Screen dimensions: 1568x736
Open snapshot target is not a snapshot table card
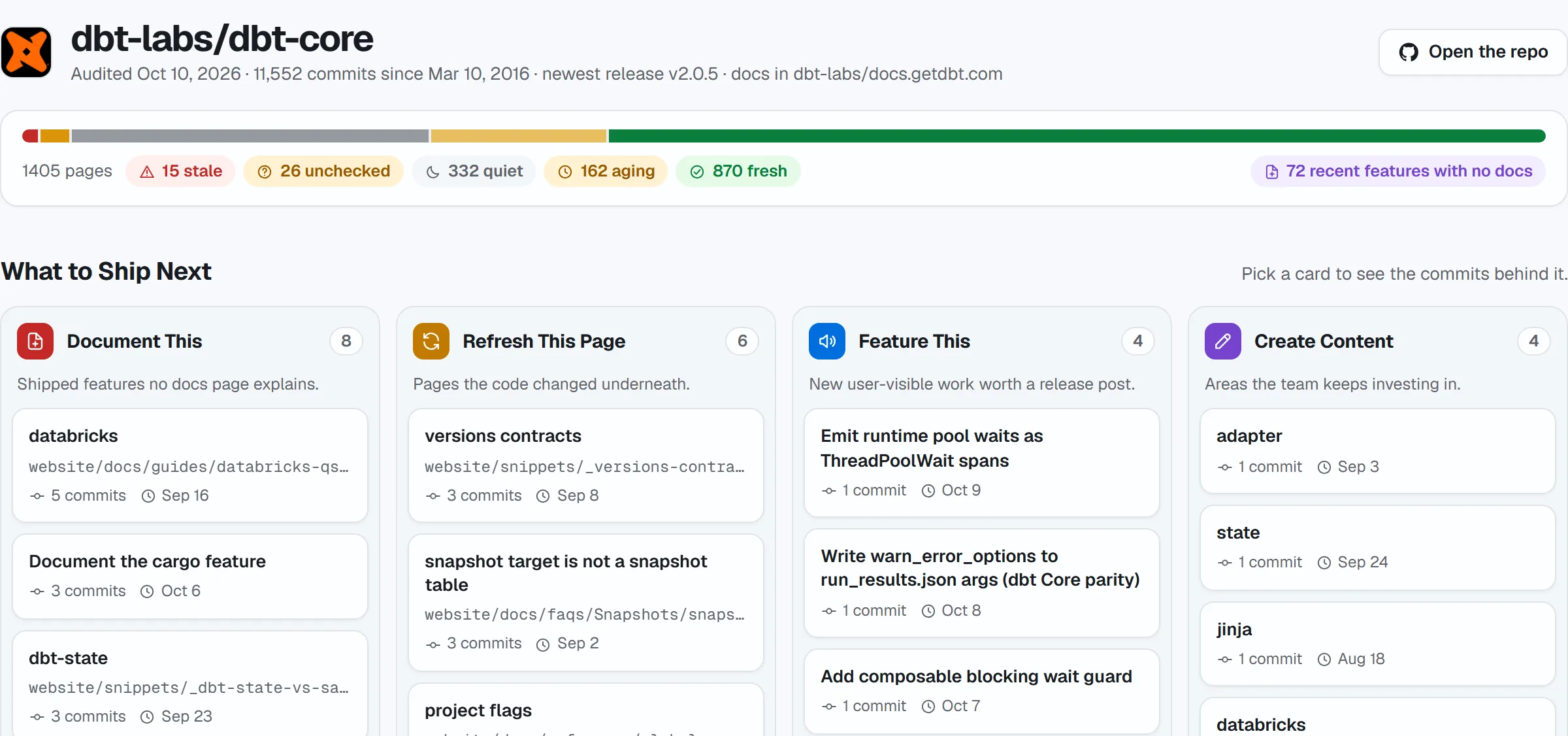586,603
